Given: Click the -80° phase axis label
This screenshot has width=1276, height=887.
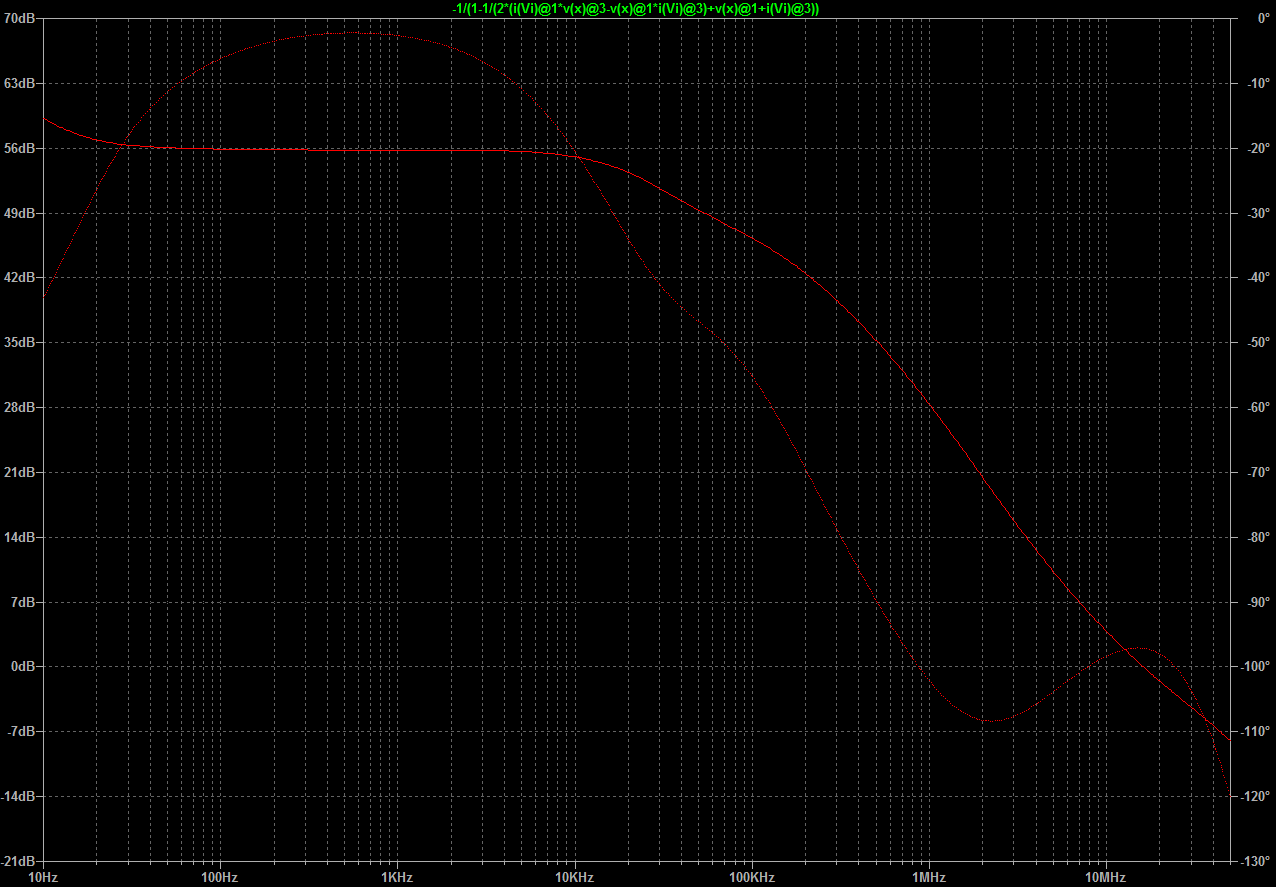Looking at the screenshot, I should point(1256,537).
